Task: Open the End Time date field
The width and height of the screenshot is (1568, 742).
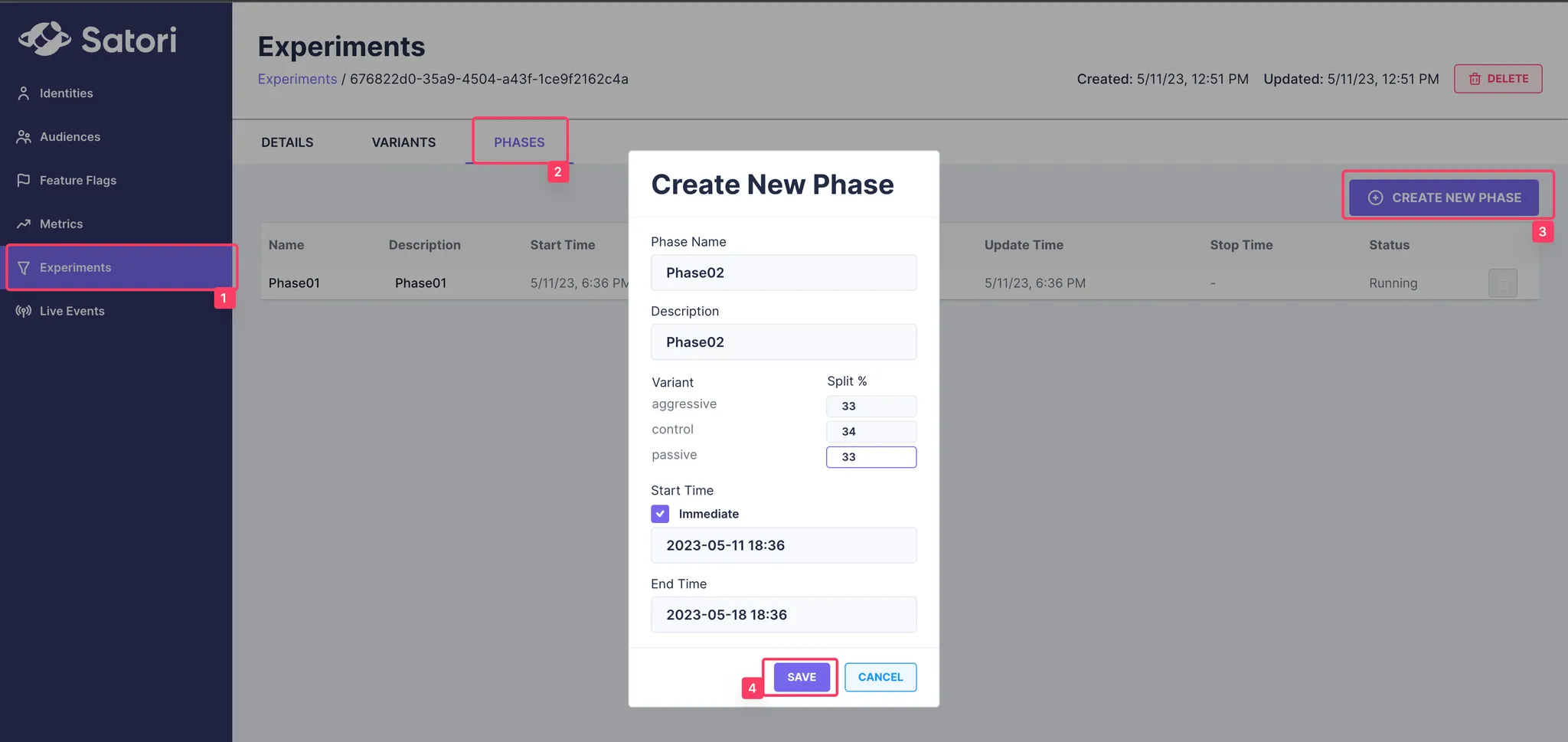Action: [x=783, y=615]
